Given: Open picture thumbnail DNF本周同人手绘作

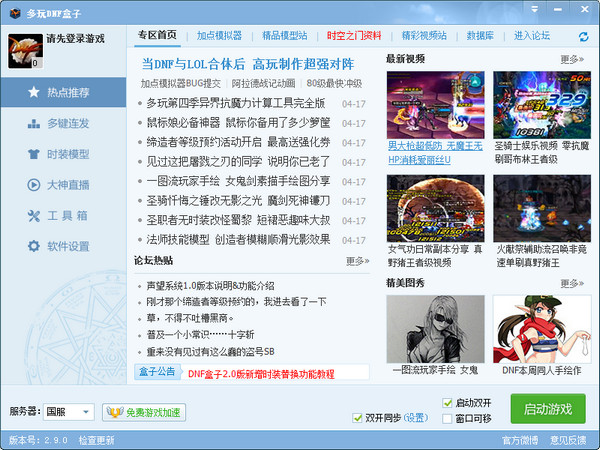Looking at the screenshot, I should coord(542,329).
